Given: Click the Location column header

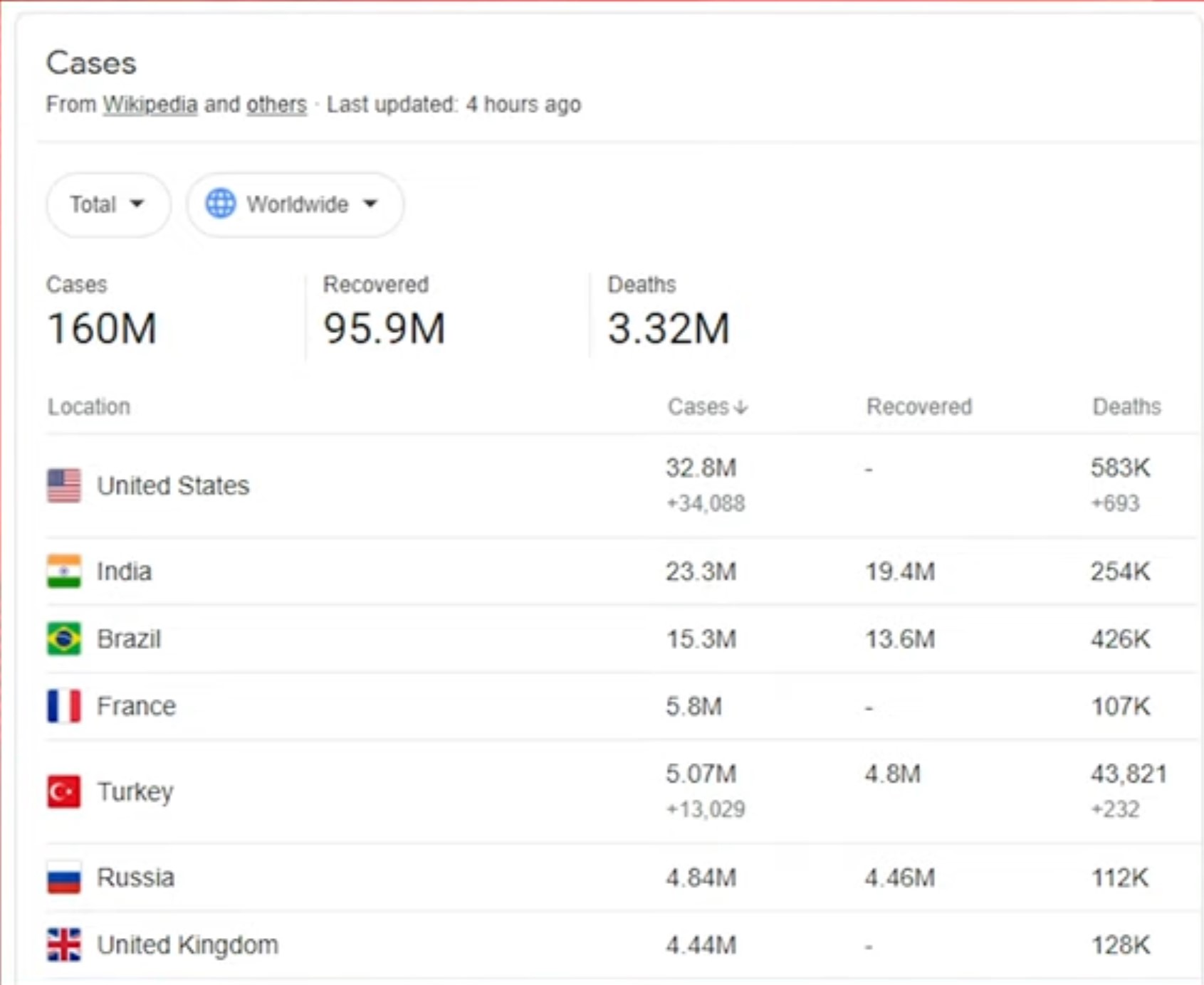Looking at the screenshot, I should (x=89, y=407).
